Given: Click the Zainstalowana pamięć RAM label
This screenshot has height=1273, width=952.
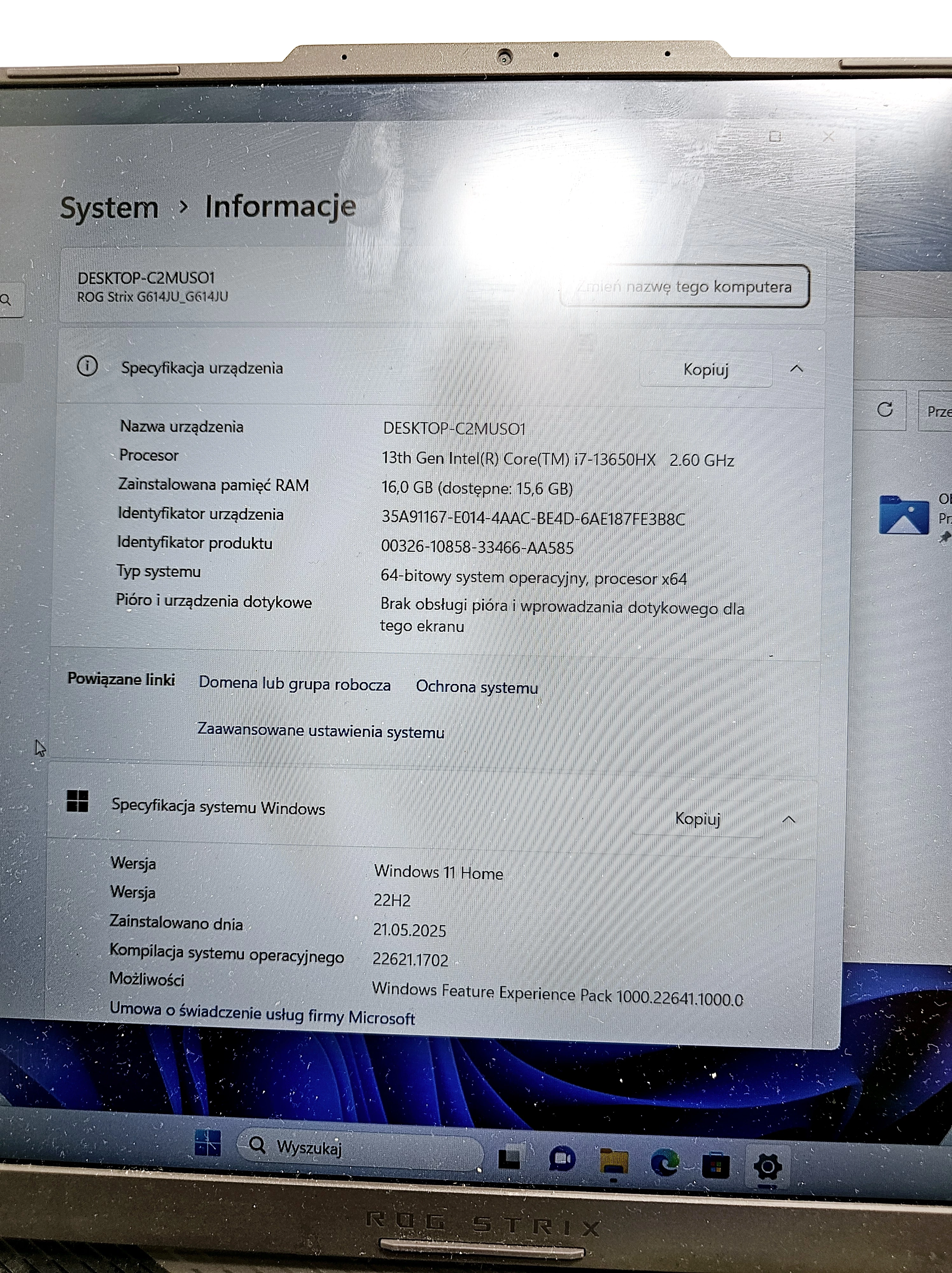Looking at the screenshot, I should tap(213, 485).
